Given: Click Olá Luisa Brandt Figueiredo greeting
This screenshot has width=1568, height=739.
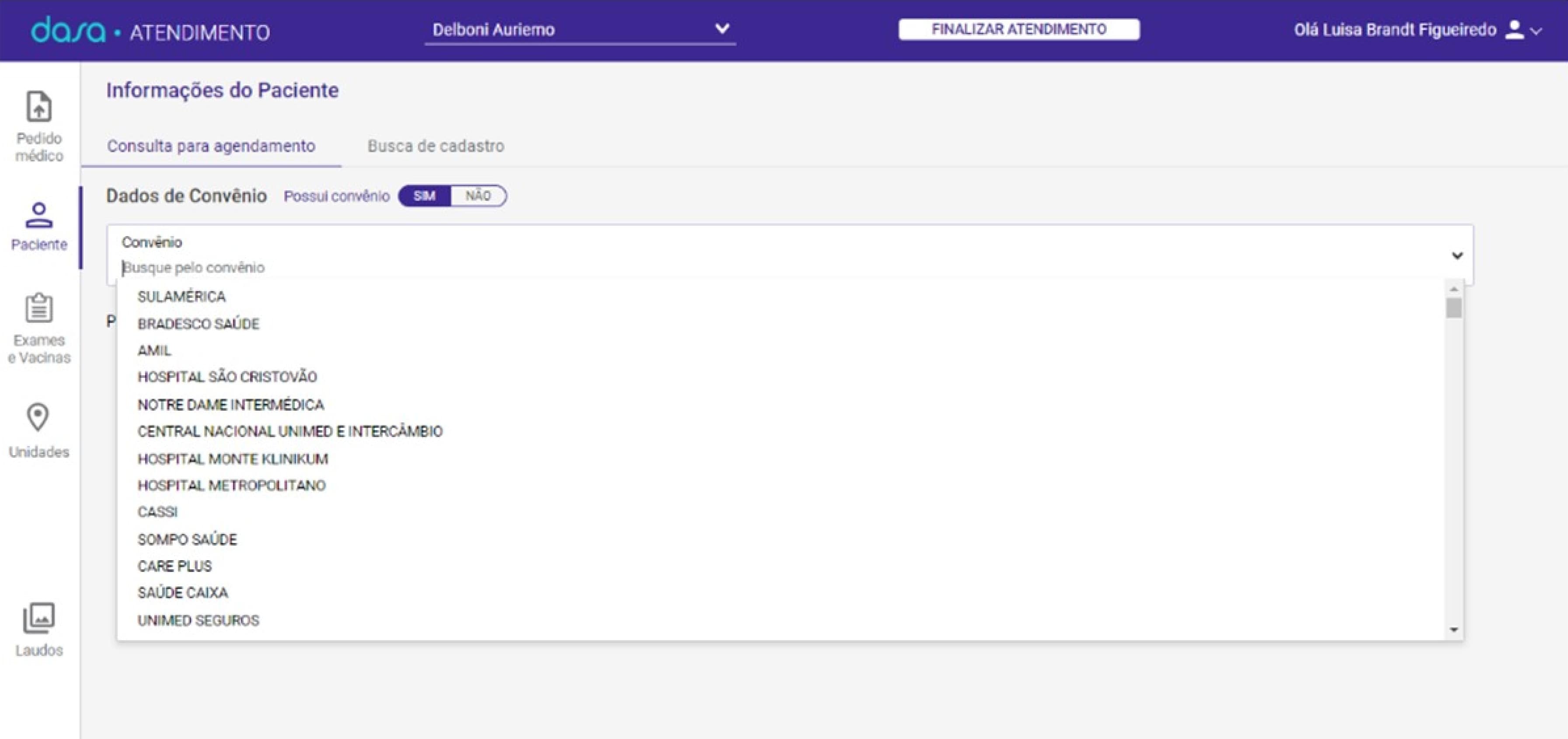Looking at the screenshot, I should (x=1394, y=30).
